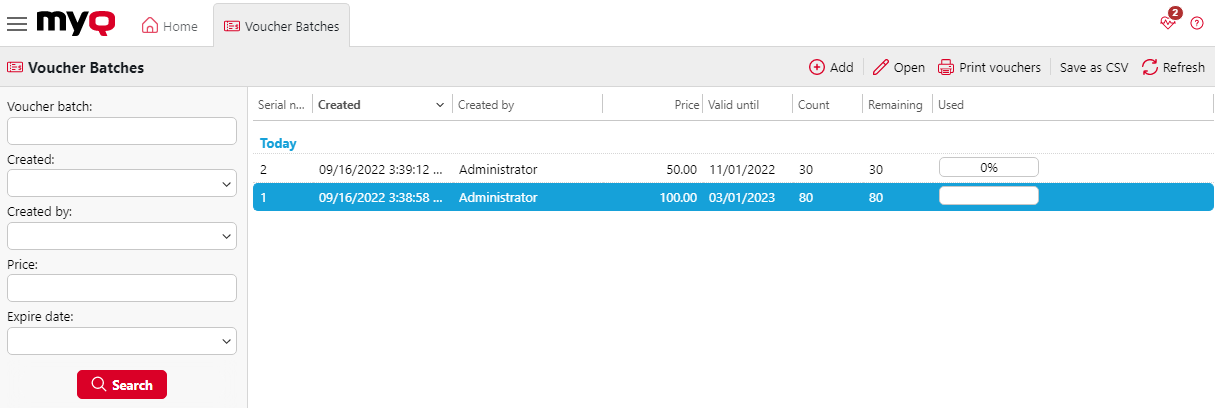Open the system health alerts icon
The image size is (1215, 408).
[x=1168, y=23]
